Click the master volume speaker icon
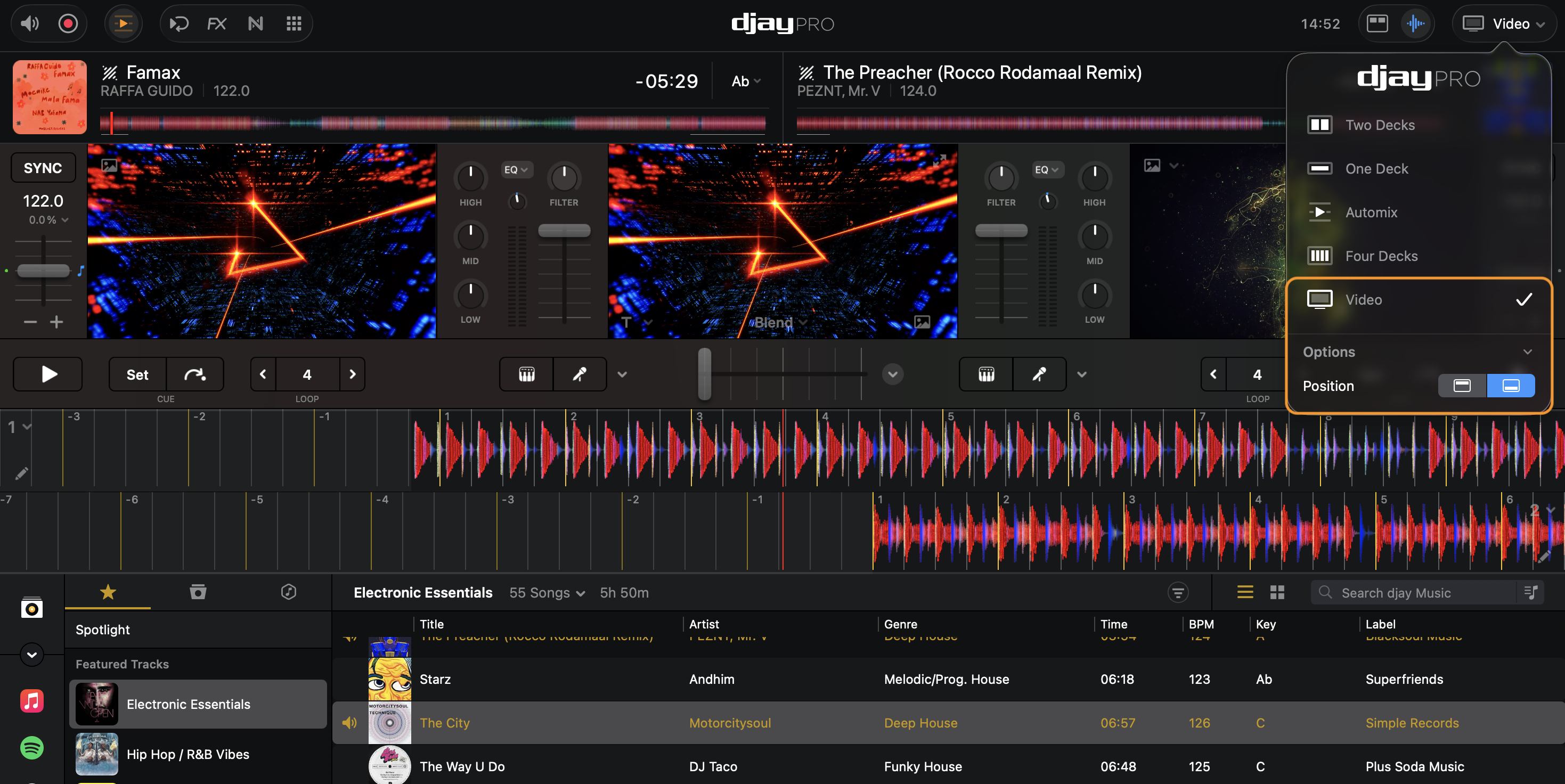Image resolution: width=1565 pixels, height=784 pixels. point(30,23)
